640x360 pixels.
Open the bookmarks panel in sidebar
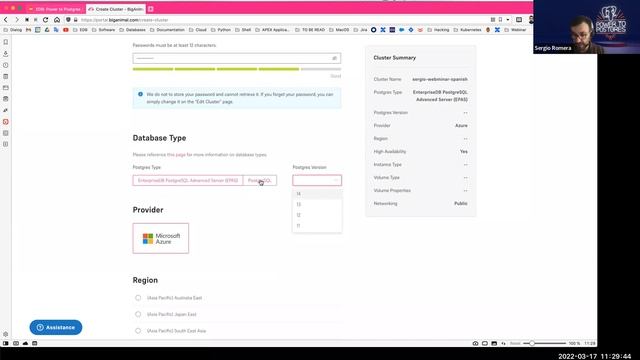[x=6, y=42]
